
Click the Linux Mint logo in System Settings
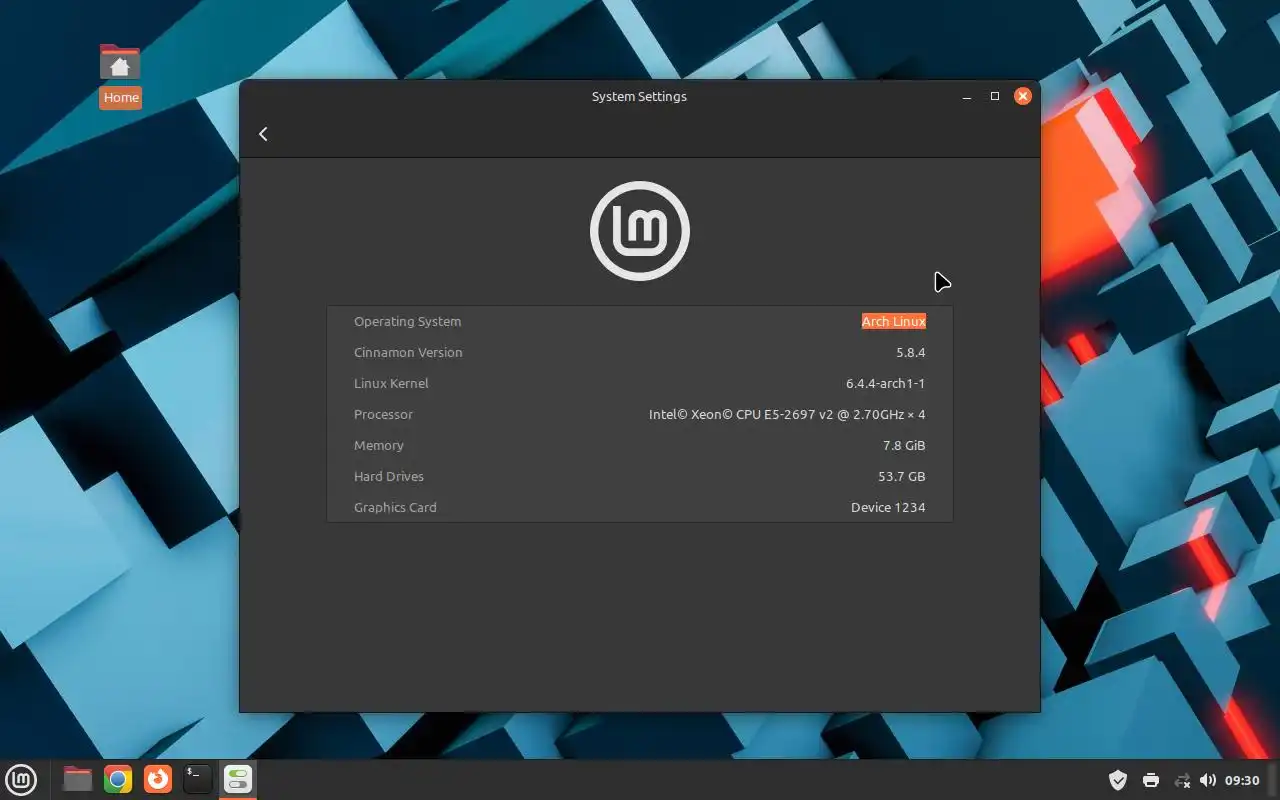[x=640, y=231]
